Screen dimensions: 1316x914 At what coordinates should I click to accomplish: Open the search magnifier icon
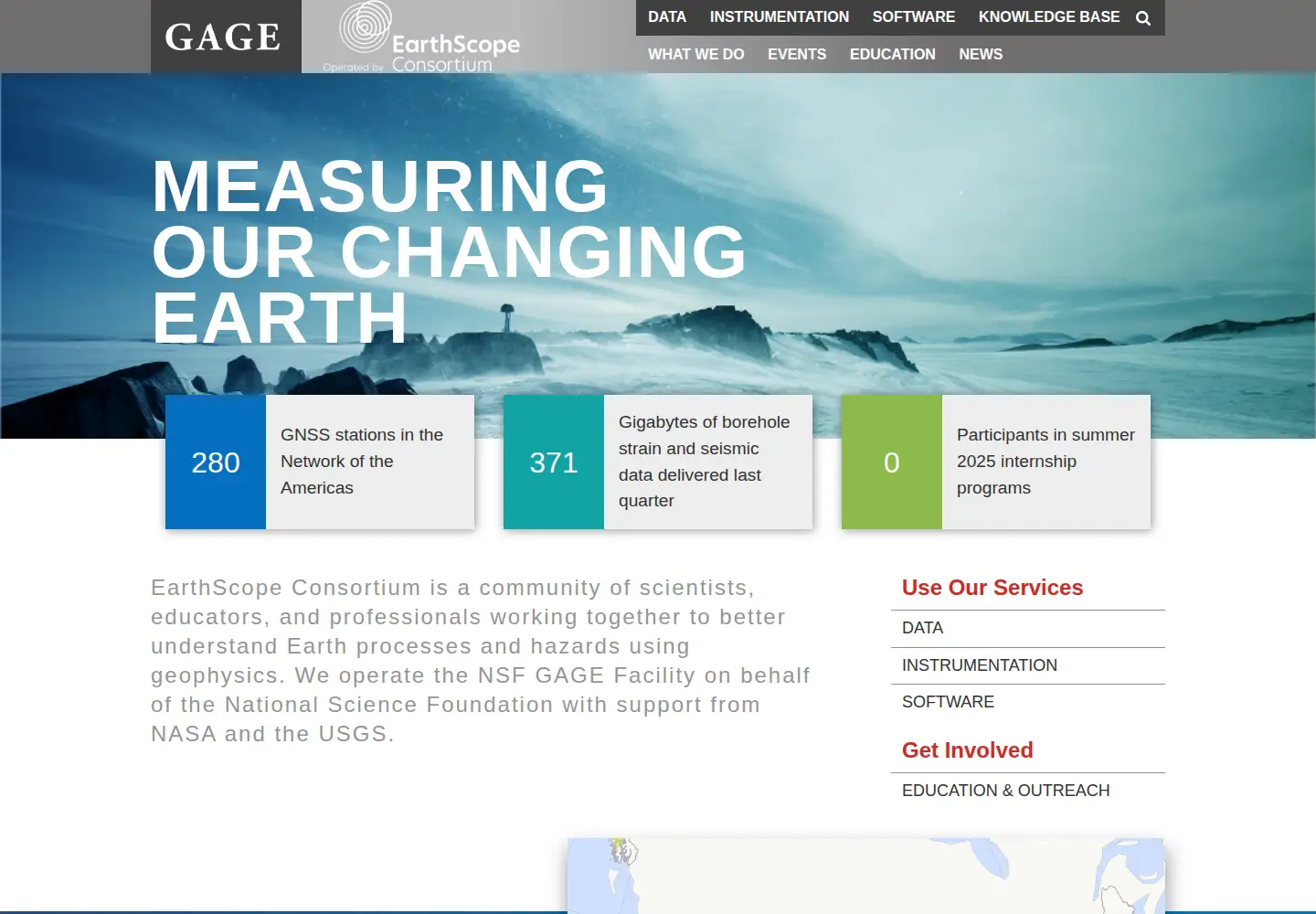tap(1142, 18)
